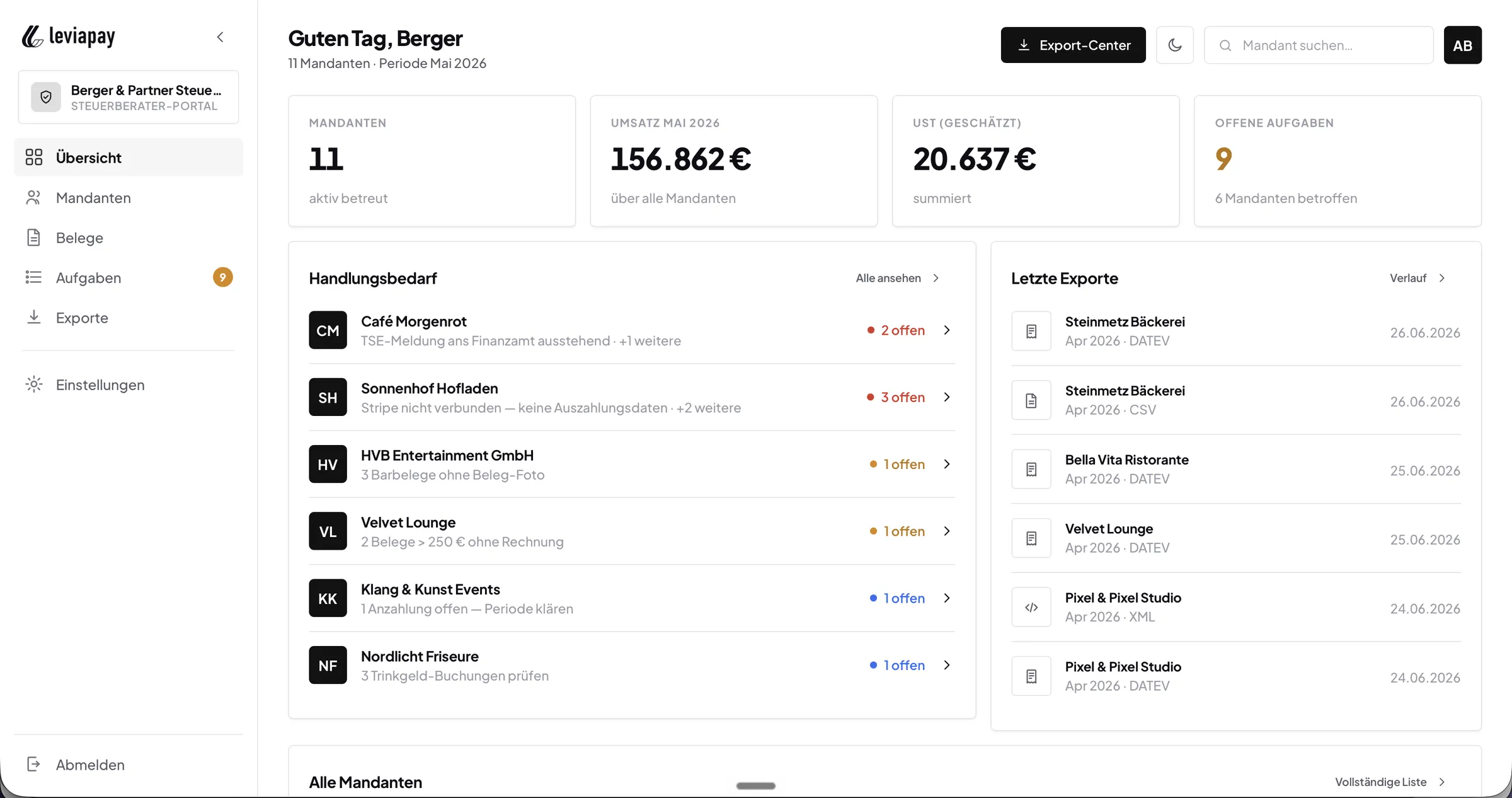Open the Umsatz Mai 2026 summary card
Screen dimensions: 1512x798
pyautogui.click(x=733, y=161)
